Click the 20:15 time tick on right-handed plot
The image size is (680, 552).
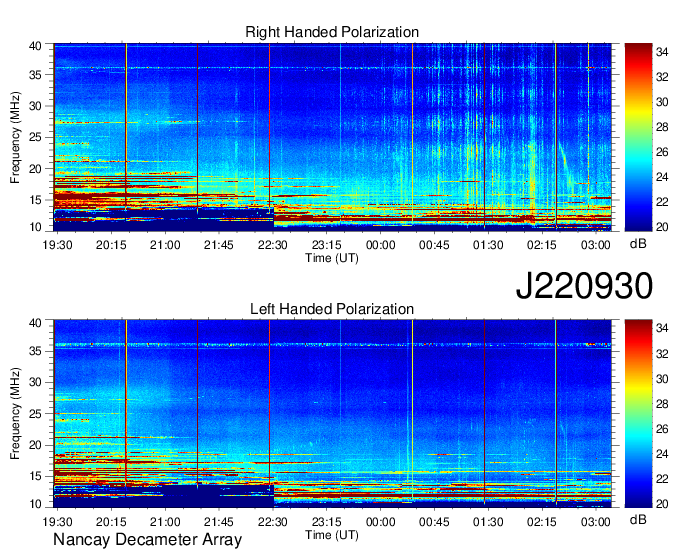pyautogui.click(x=111, y=245)
